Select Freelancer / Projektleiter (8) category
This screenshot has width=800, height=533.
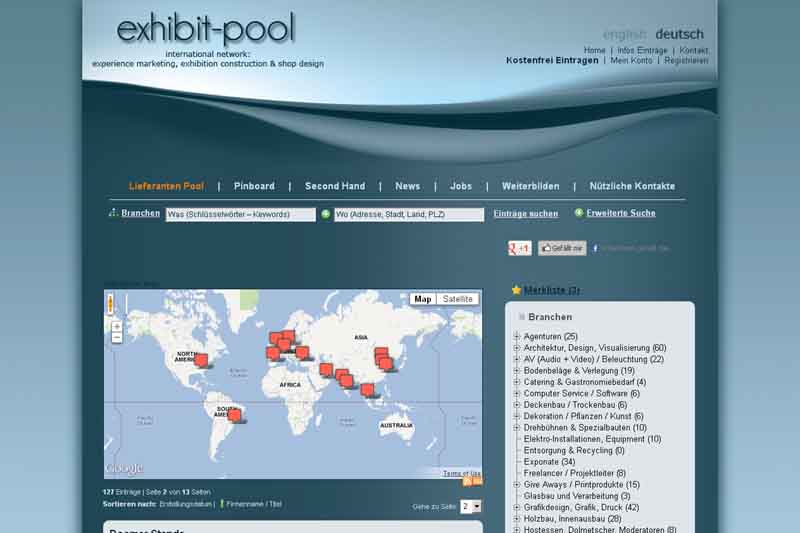[x=574, y=473]
